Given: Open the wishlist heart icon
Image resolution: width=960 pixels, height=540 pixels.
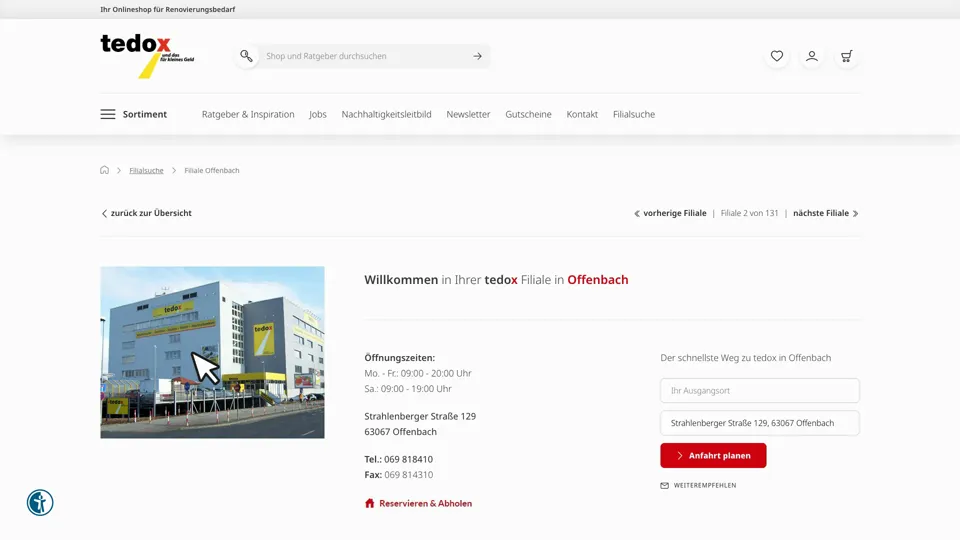Looking at the screenshot, I should pyautogui.click(x=777, y=56).
